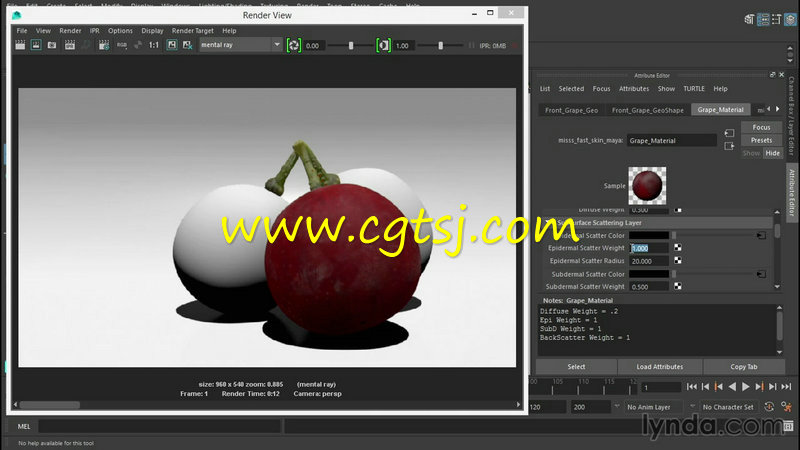Image resolution: width=800 pixels, height=450 pixels.
Task: Click the left arrow to scroll Attribute Editor tabs
Action: [x=769, y=109]
